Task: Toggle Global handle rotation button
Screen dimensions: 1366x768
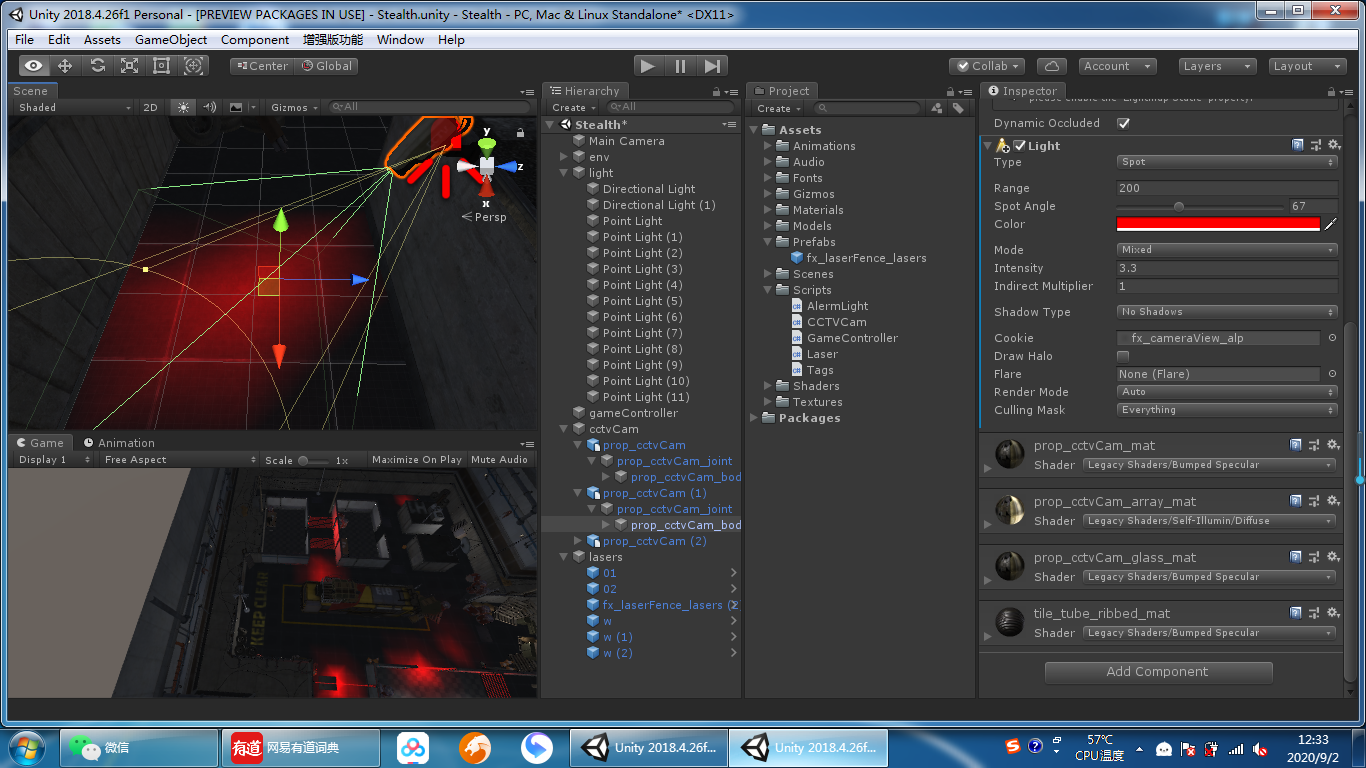Action: [326, 66]
